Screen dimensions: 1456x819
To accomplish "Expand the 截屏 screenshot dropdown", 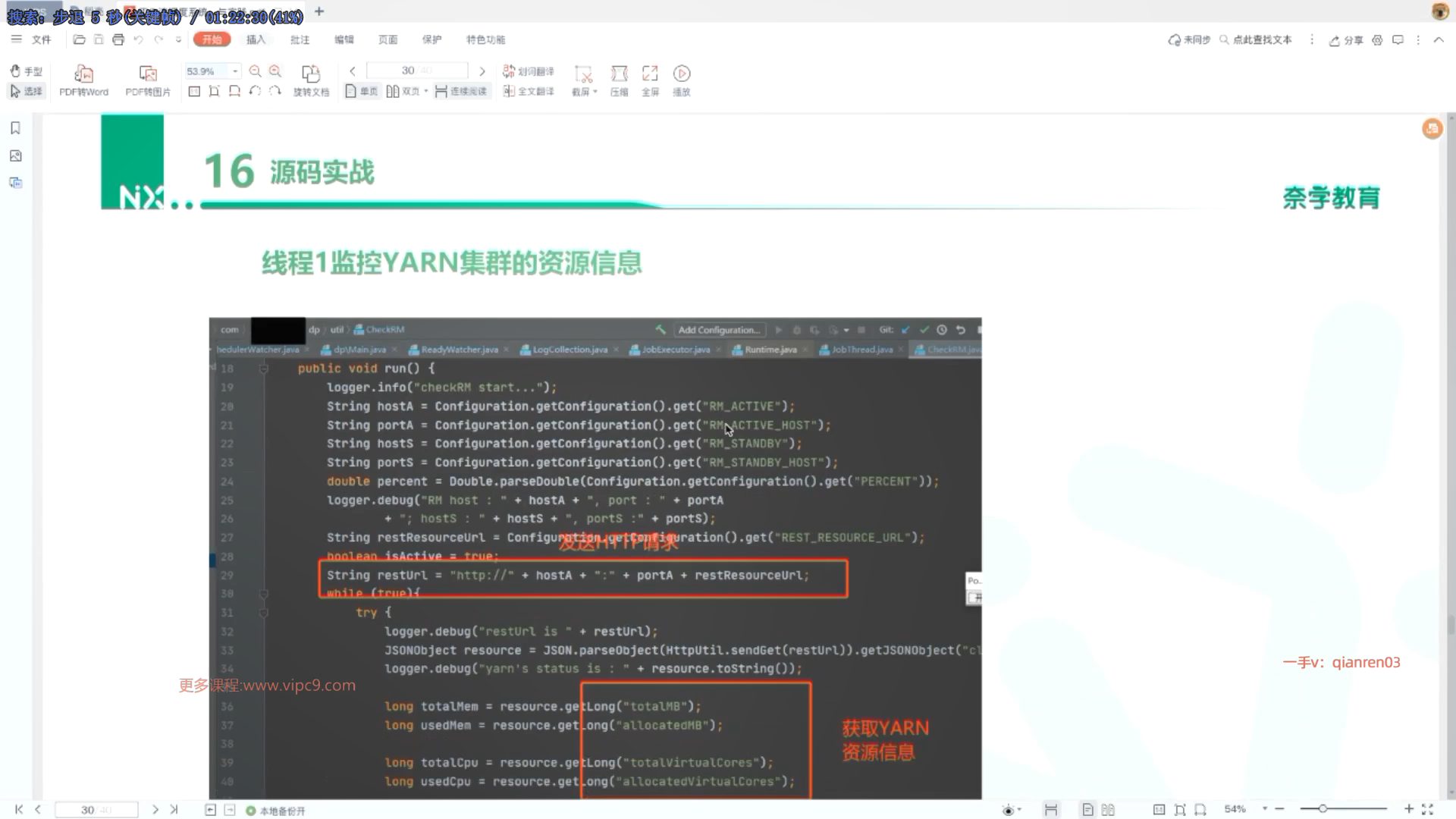I will tap(595, 93).
